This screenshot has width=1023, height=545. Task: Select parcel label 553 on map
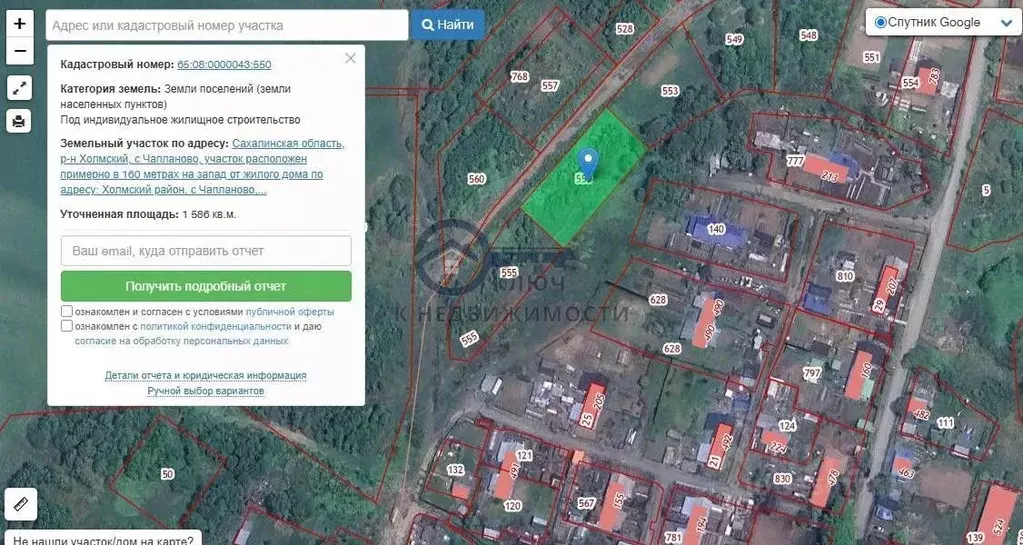[x=670, y=91]
